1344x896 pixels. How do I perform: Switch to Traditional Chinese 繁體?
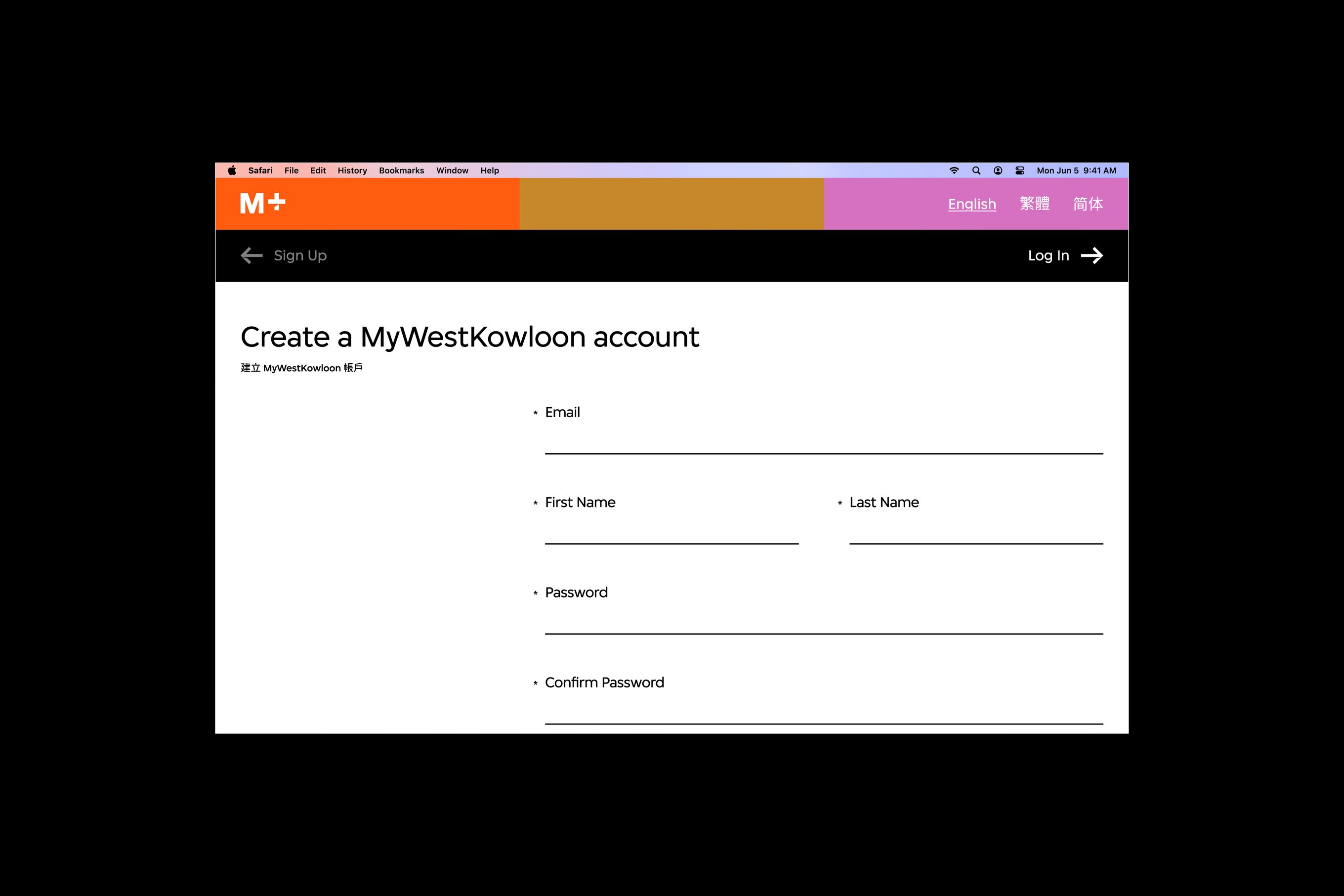coord(1034,204)
